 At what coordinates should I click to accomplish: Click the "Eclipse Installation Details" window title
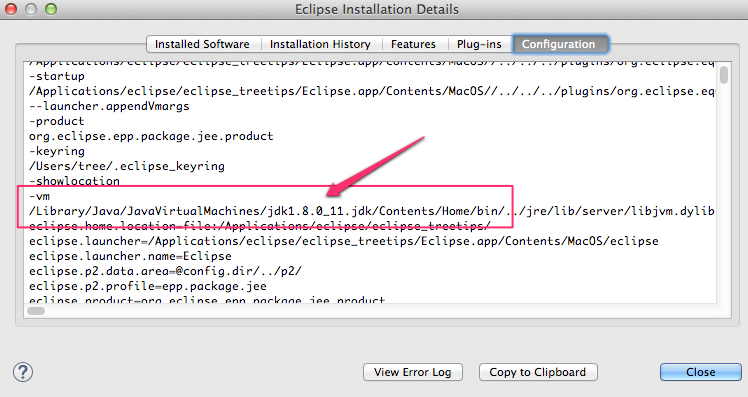377,9
